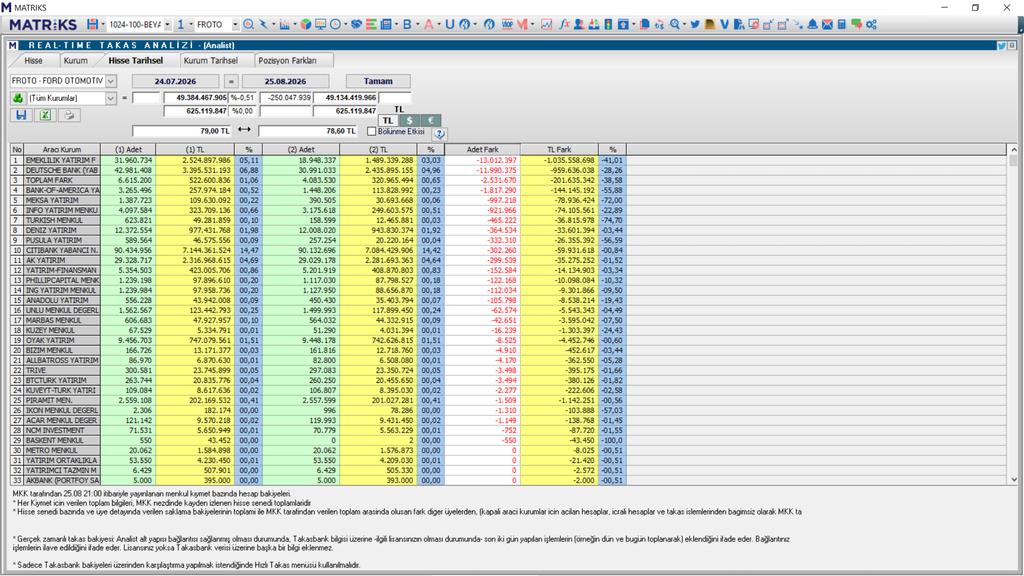Click the red M icon in toolbar

click(522, 24)
